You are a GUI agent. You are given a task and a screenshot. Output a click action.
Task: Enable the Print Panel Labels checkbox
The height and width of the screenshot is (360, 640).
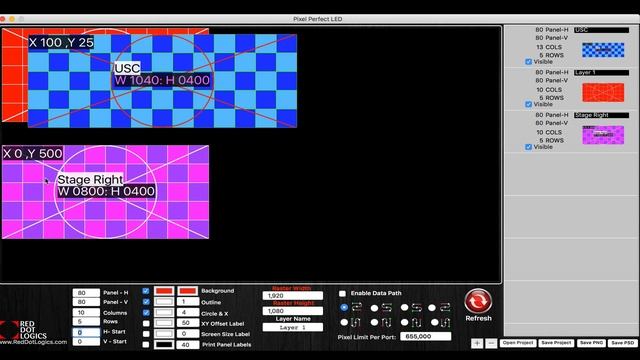146,344
